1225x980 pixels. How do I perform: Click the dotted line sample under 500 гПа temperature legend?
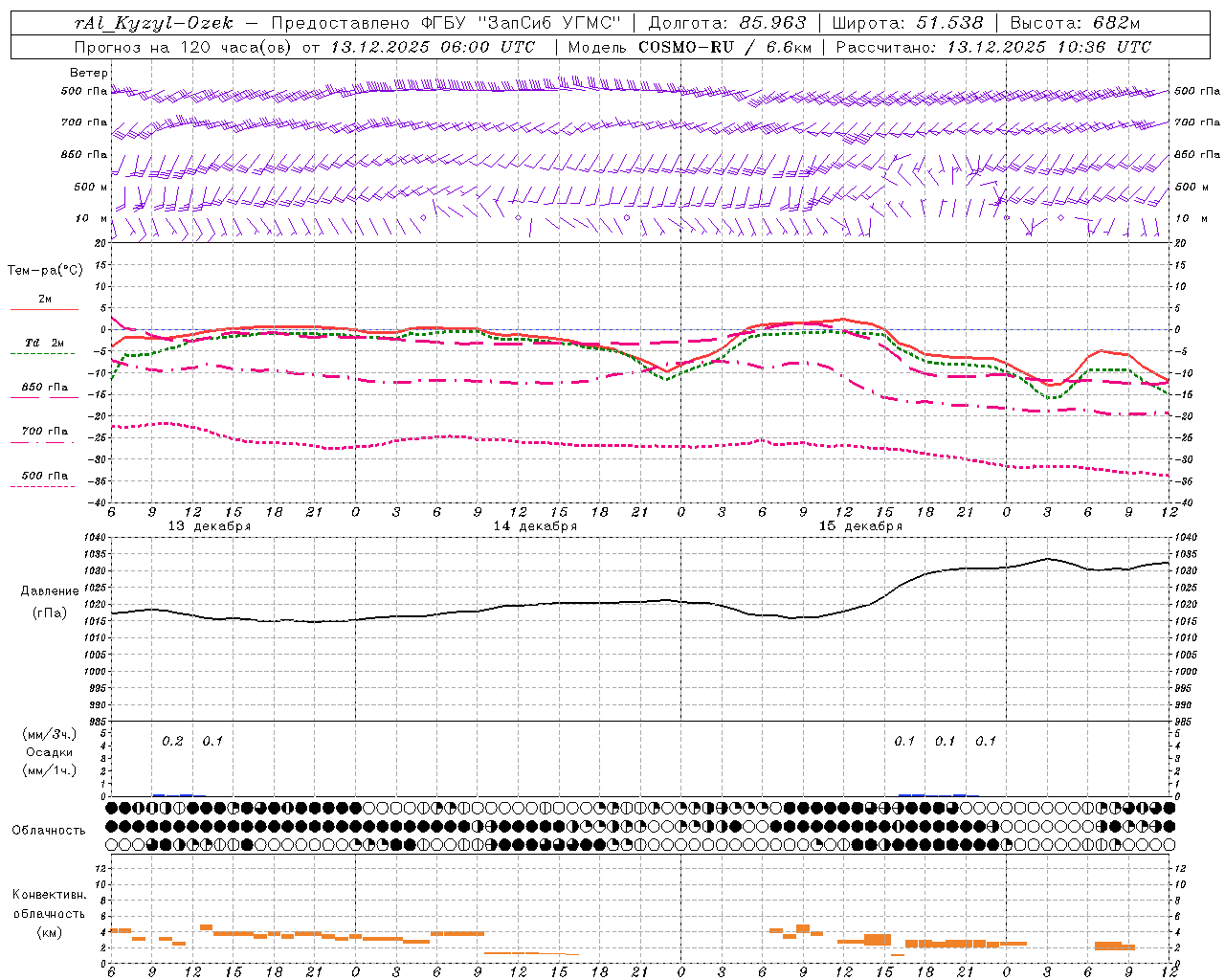43,487
